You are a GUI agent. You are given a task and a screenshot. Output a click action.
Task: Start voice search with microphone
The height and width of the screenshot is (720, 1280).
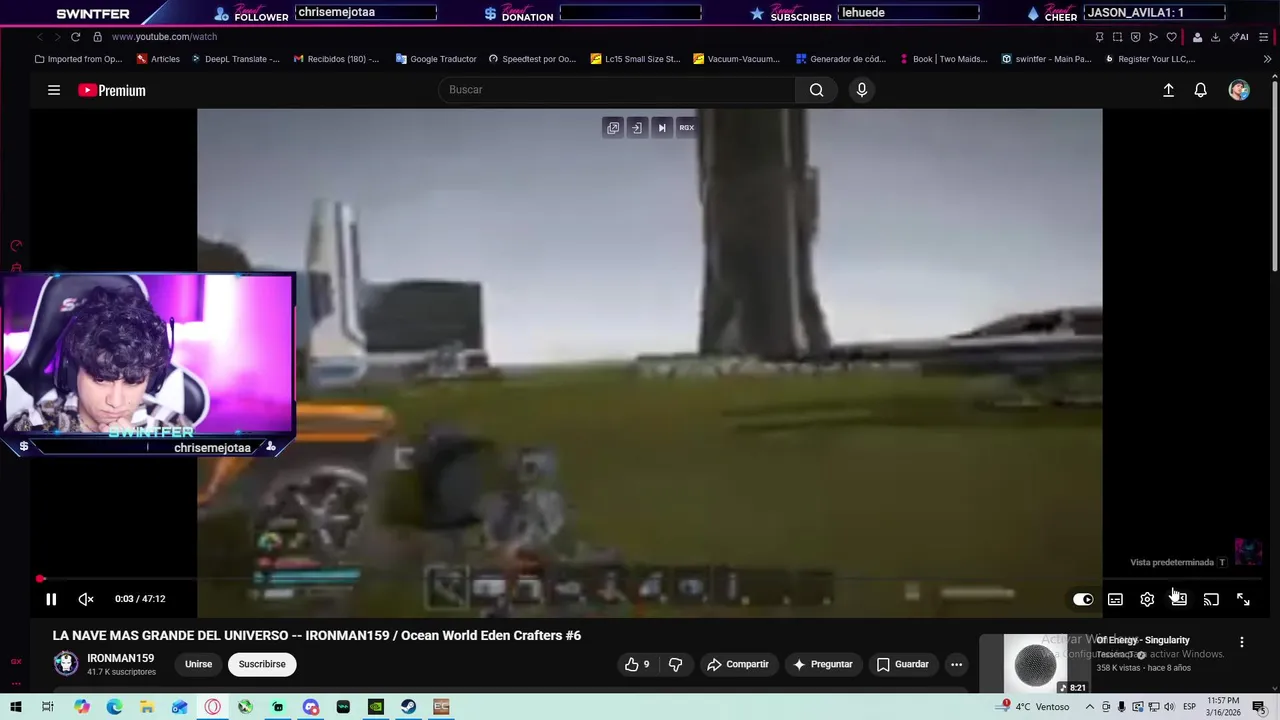click(862, 90)
